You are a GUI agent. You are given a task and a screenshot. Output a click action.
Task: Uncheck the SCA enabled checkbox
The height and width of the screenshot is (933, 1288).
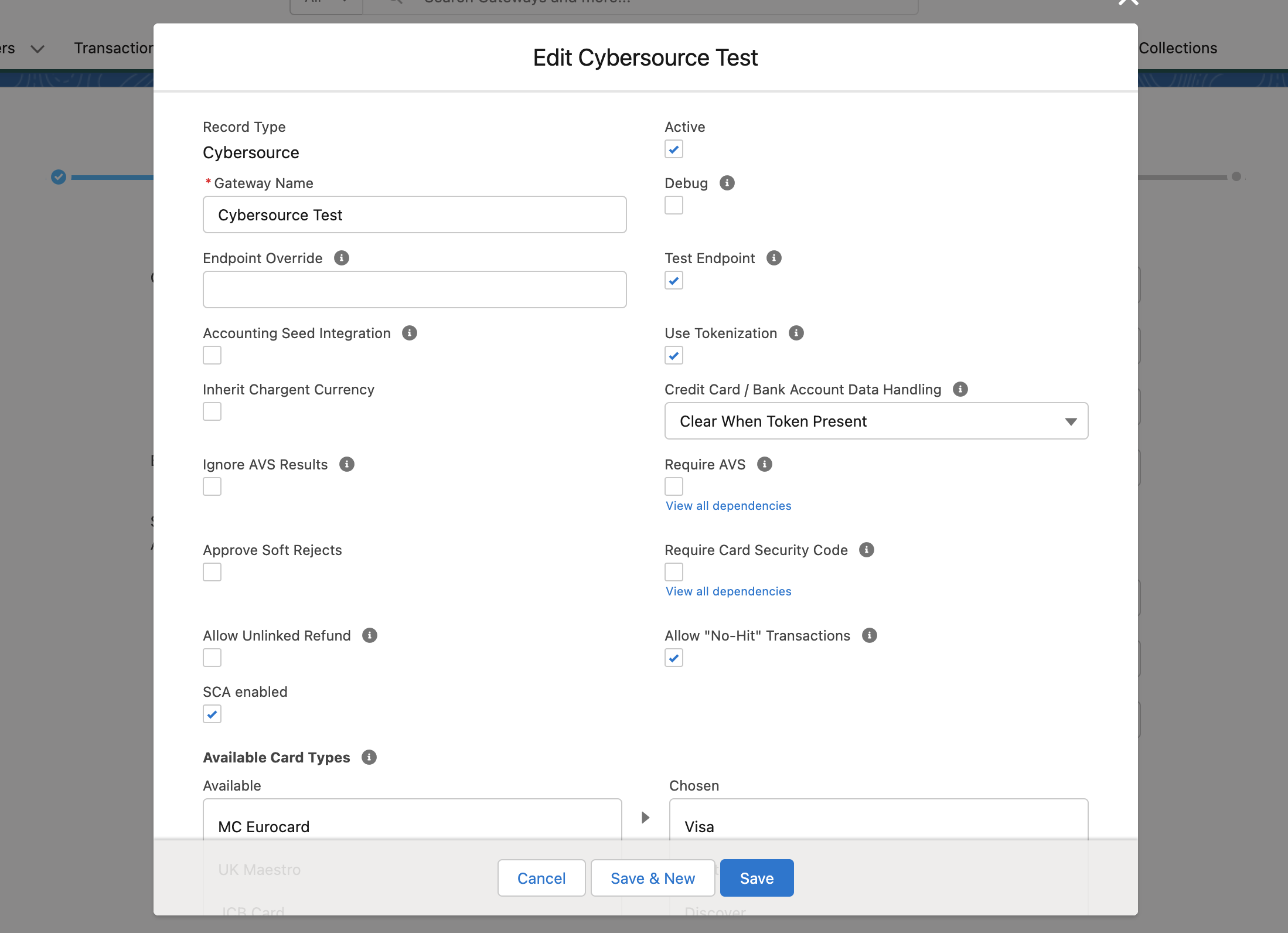coord(212,714)
